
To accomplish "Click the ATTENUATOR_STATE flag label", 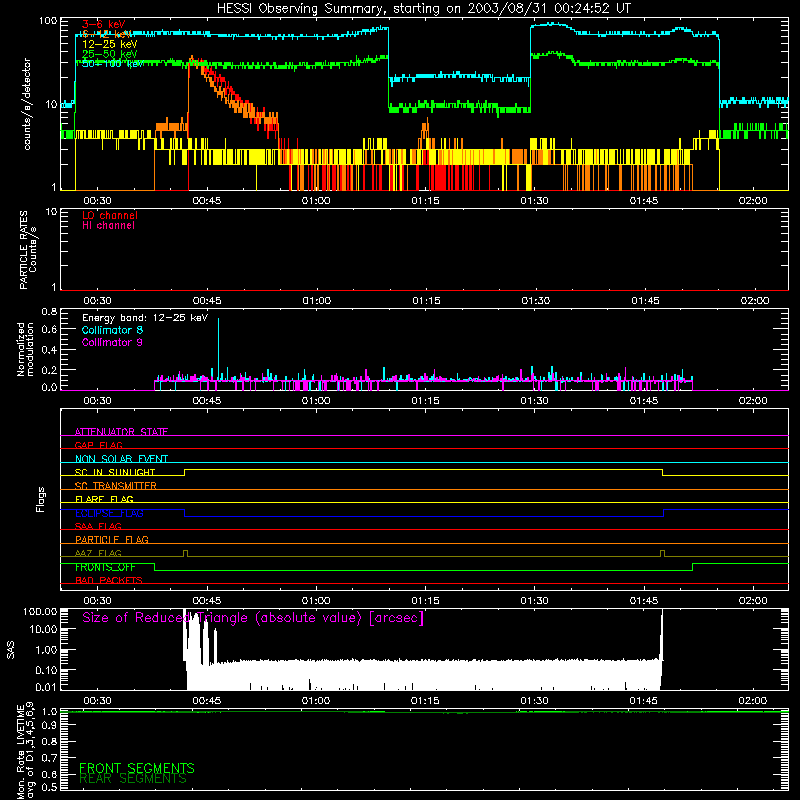I will pos(121,432).
